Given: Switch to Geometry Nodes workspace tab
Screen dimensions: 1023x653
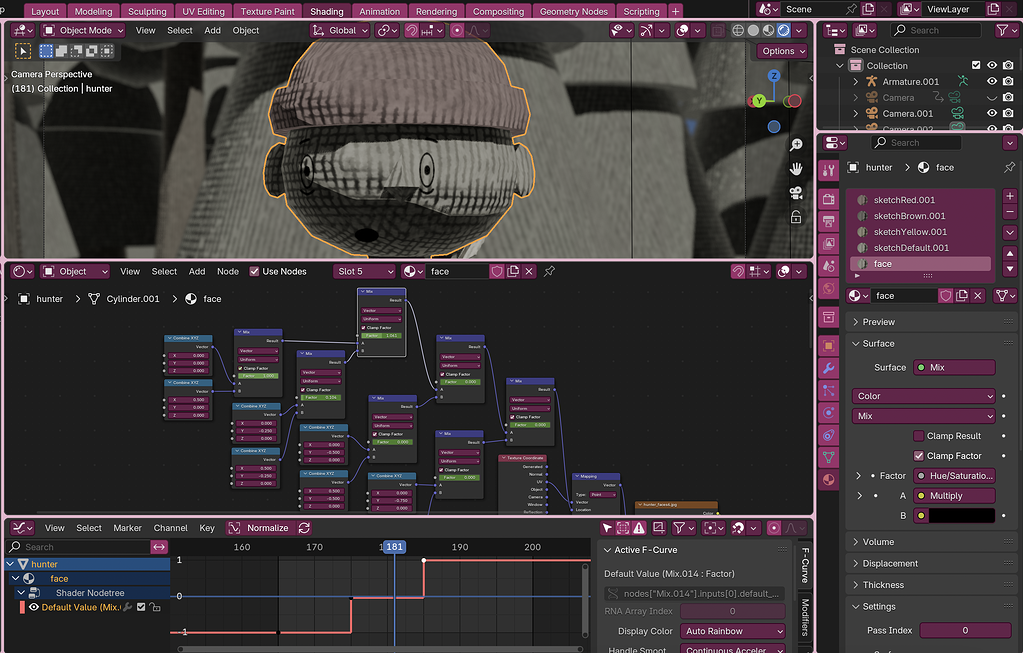Looking at the screenshot, I should (x=573, y=11).
